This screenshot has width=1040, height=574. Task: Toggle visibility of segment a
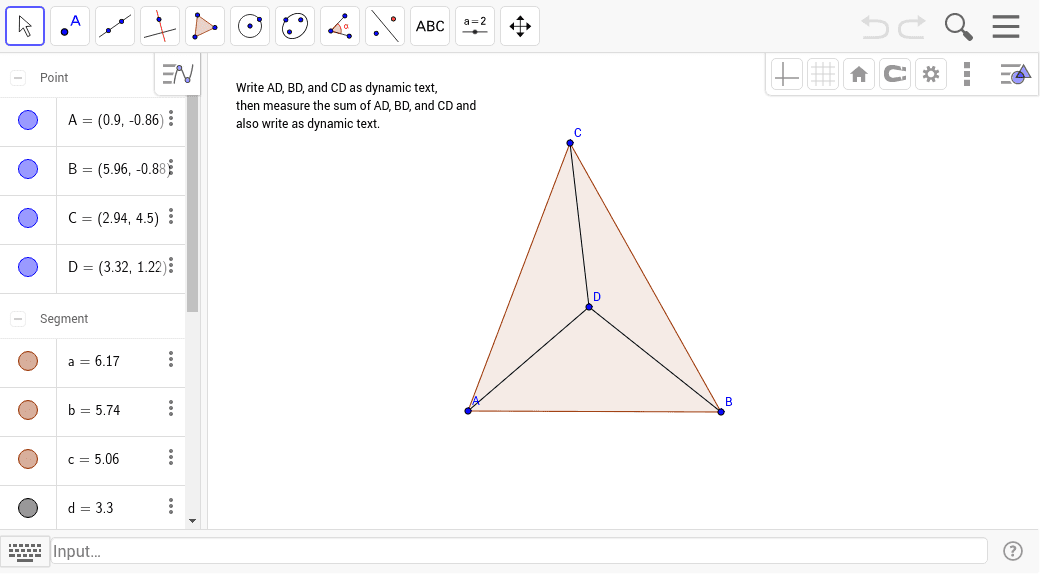pyautogui.click(x=28, y=361)
